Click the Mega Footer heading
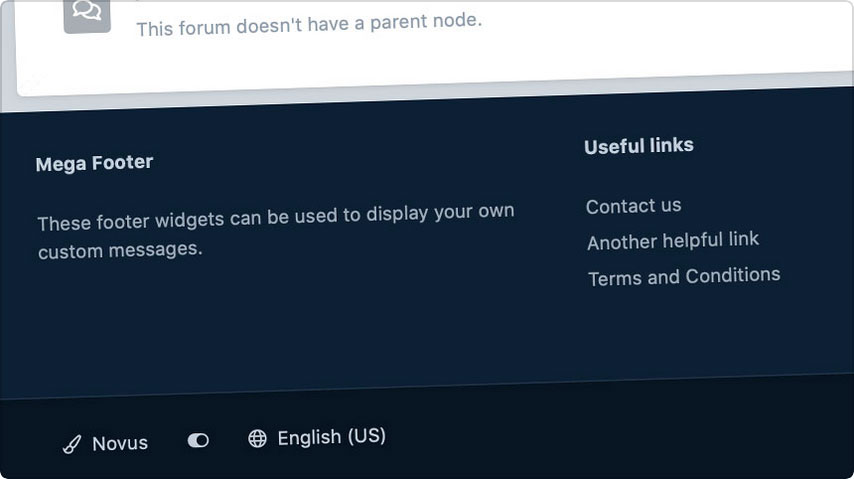The height and width of the screenshot is (479, 854). [x=94, y=163]
